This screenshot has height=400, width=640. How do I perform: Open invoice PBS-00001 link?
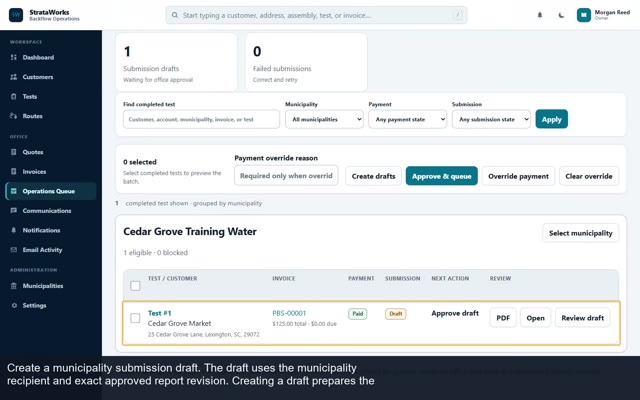click(x=289, y=313)
